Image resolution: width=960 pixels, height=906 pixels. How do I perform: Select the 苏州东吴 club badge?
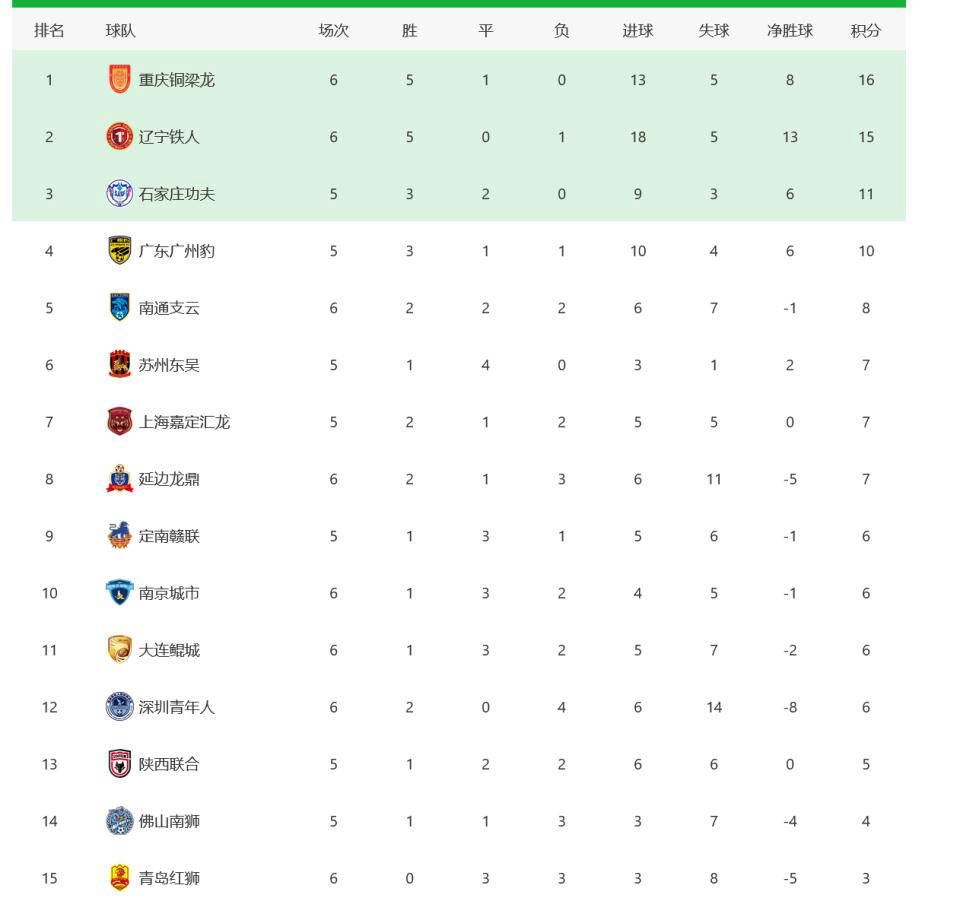119,364
